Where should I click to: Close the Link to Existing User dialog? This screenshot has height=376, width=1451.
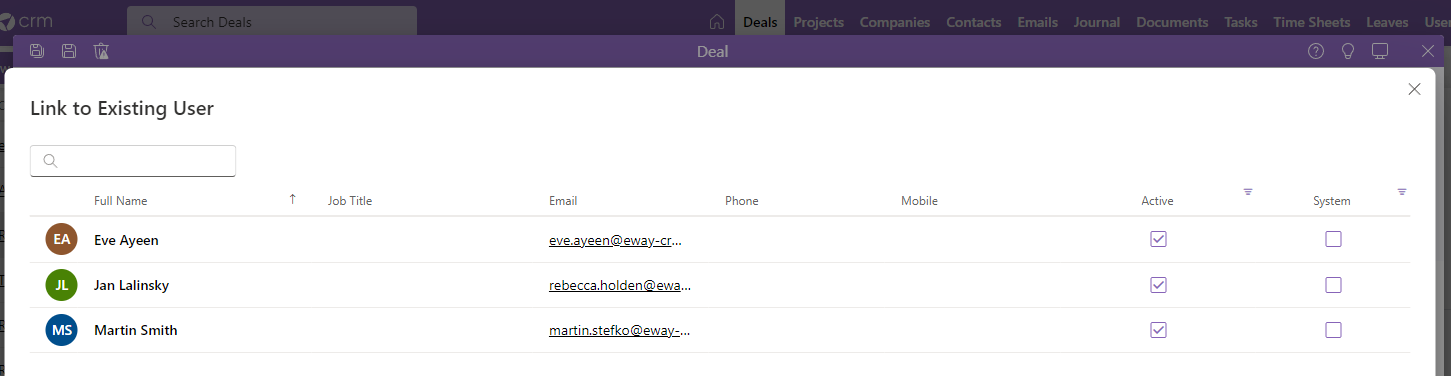tap(1414, 89)
